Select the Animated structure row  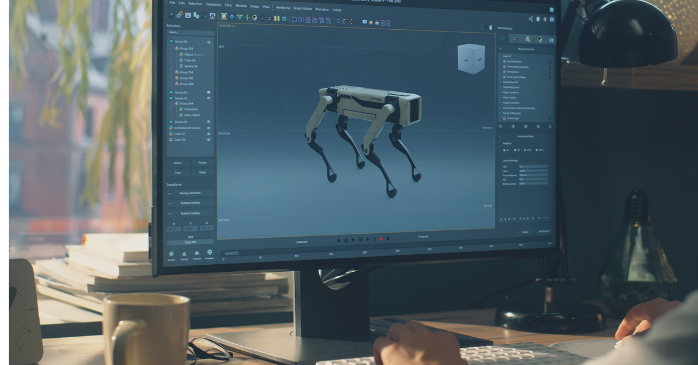[x=185, y=128]
